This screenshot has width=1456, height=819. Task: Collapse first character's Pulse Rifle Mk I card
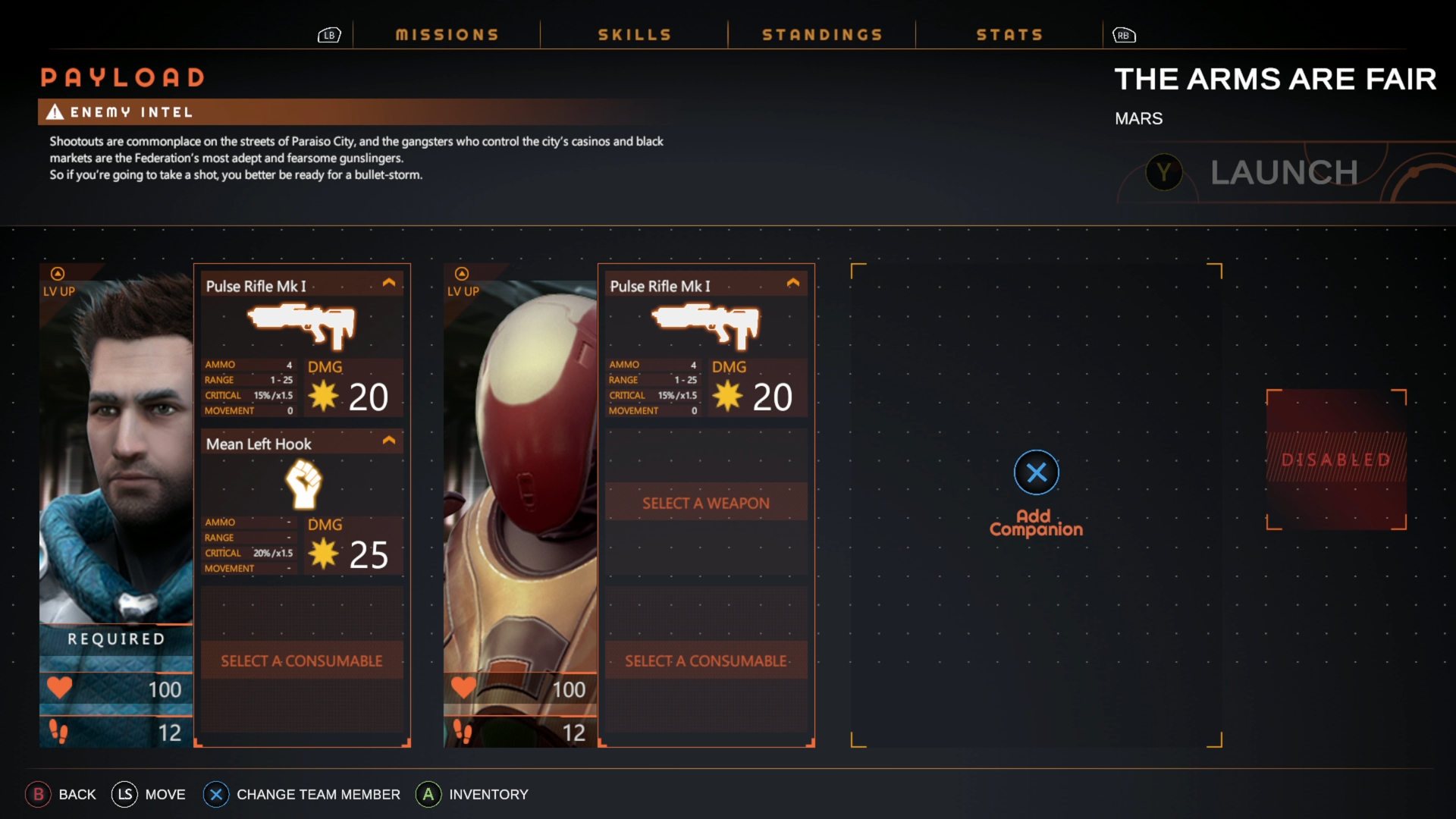tap(389, 283)
